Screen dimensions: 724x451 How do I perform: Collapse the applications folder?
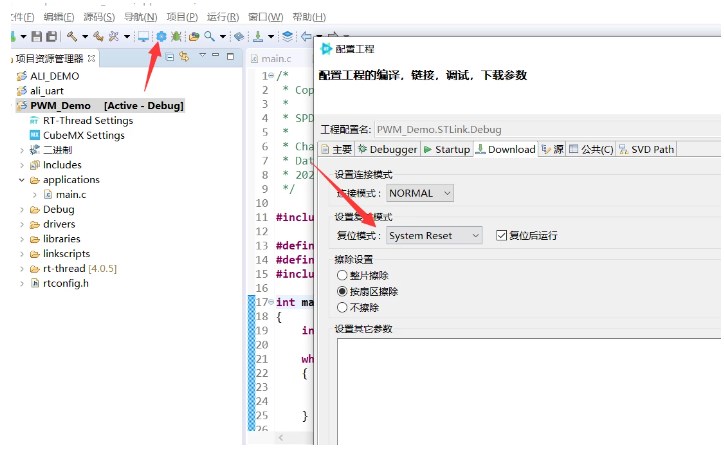tap(22, 180)
